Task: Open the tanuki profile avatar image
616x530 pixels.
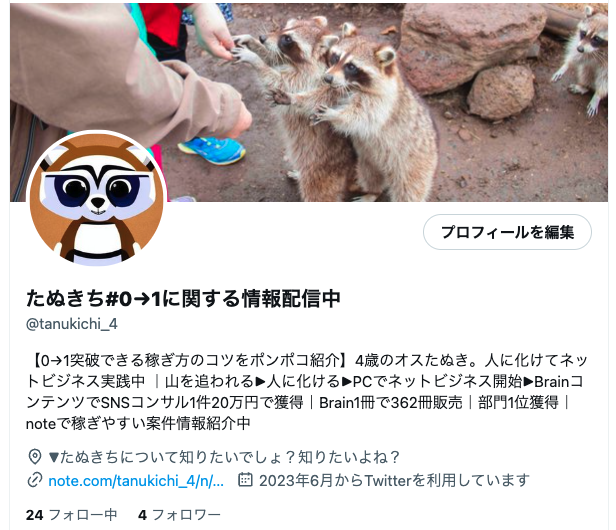Action: coord(97,199)
